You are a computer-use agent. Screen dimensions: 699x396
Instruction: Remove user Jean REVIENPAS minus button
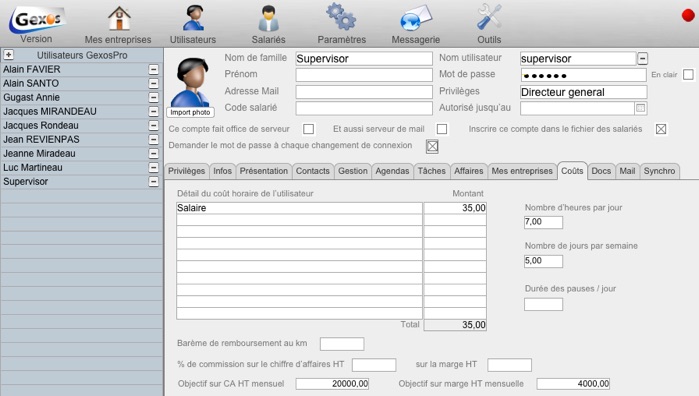(153, 140)
